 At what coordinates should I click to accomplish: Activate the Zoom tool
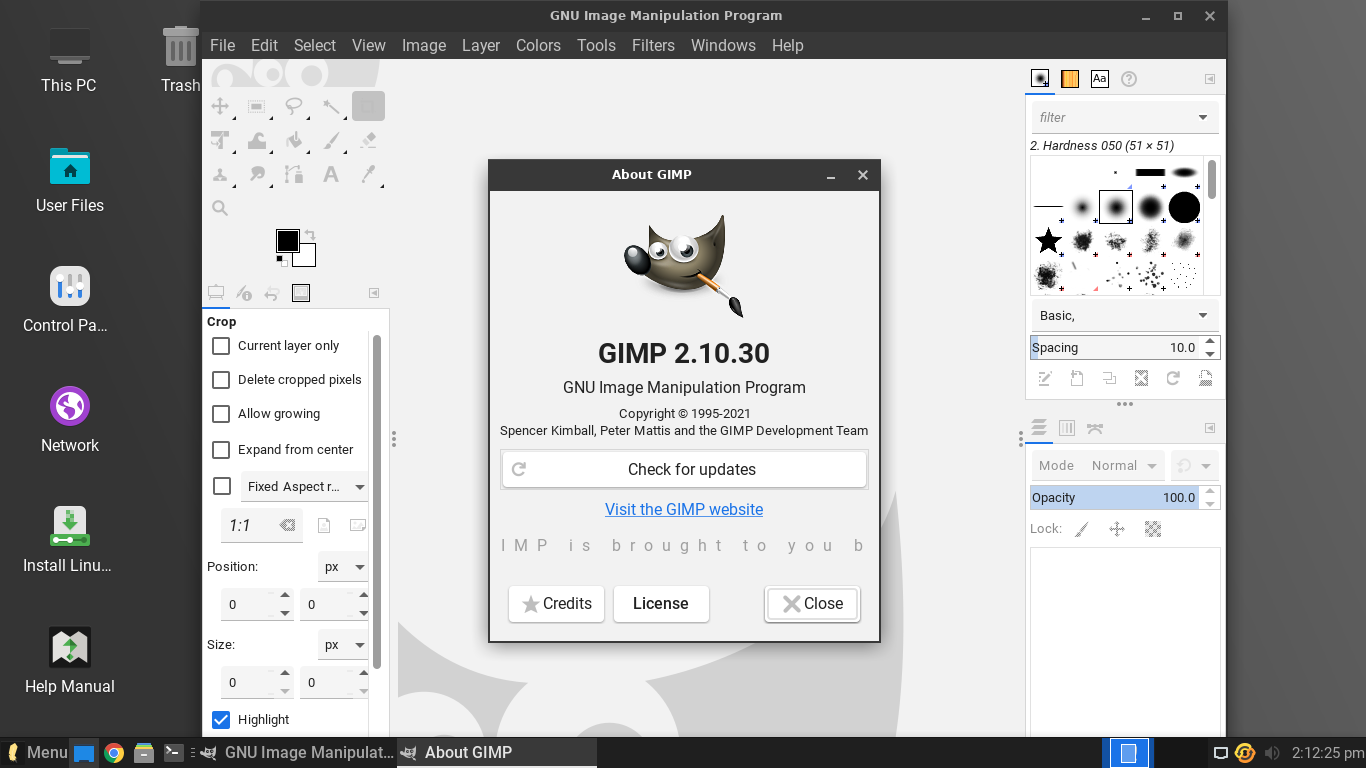click(220, 207)
